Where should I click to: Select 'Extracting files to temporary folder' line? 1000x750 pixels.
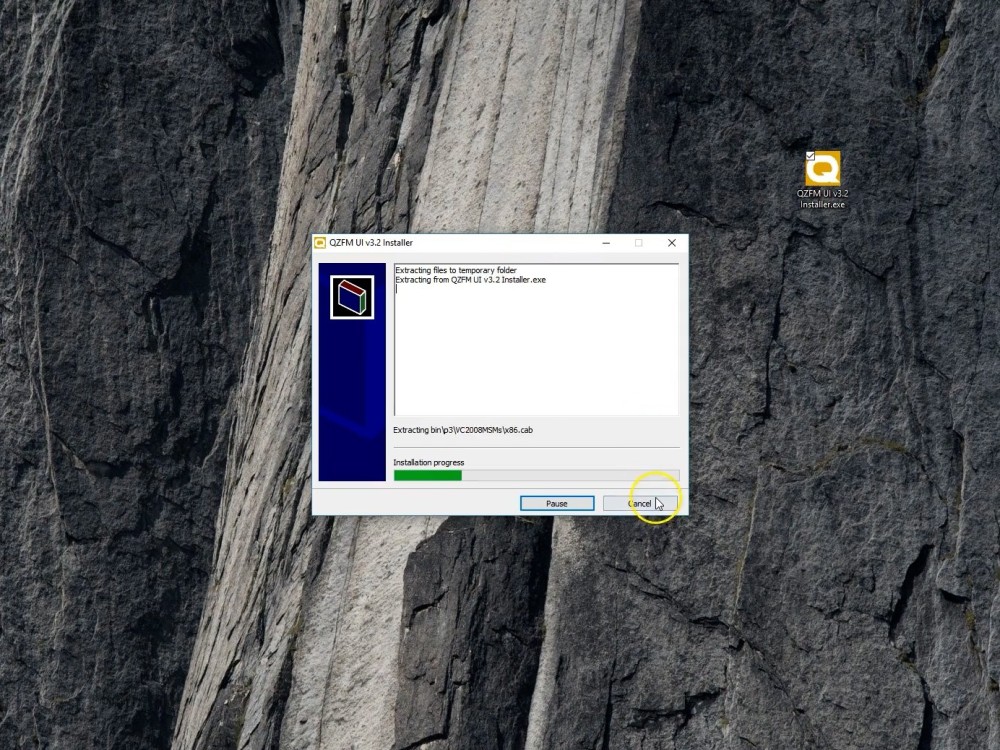coord(456,270)
